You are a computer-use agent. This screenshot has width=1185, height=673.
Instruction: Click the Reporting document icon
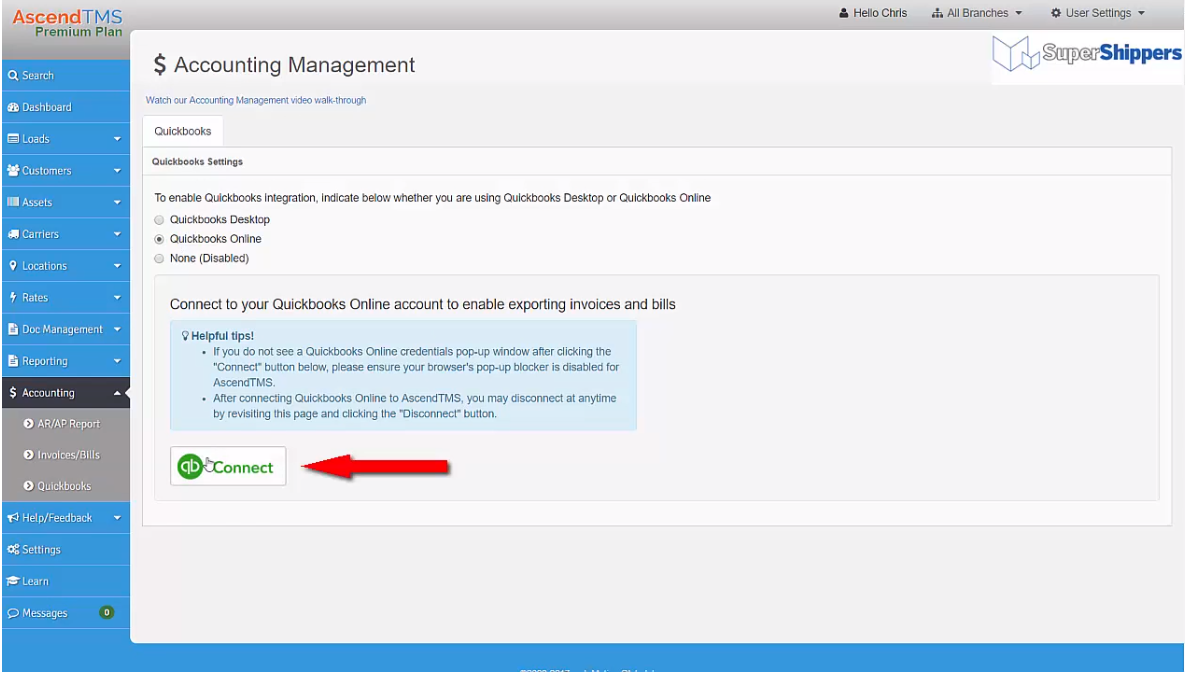pos(13,361)
